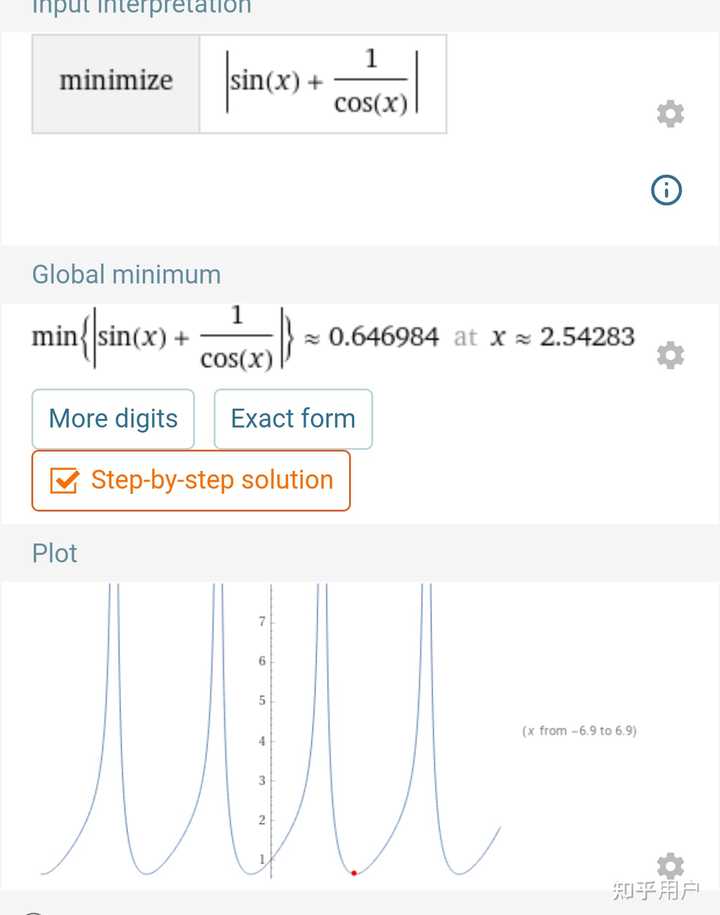Open gear options beside Global minimum result
Screen dimensions: 720x915
pos(670,355)
